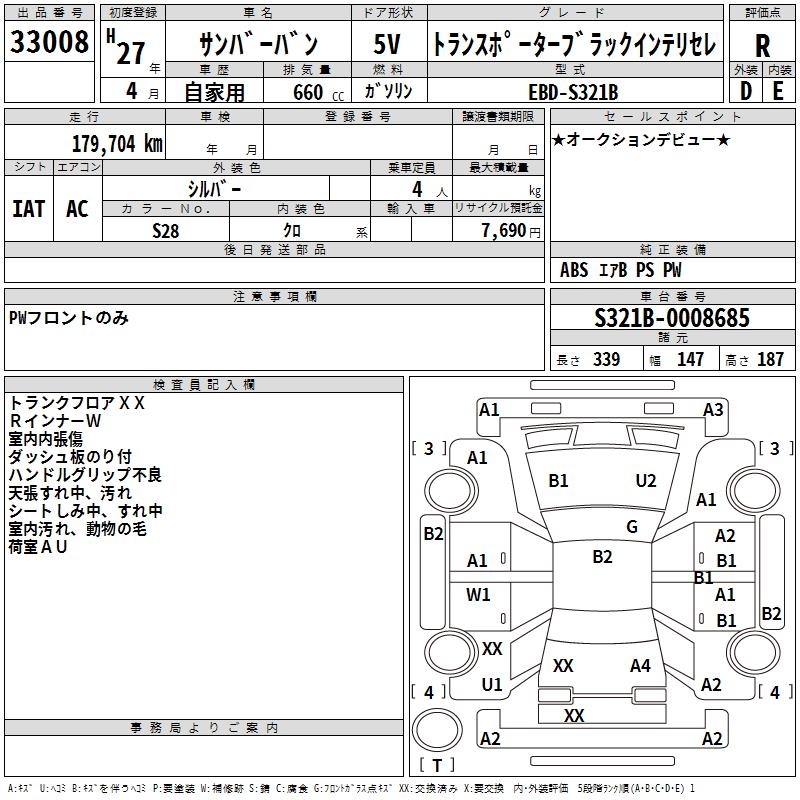
Task: Click inspector note 室内内張傷
Action: [x=45, y=439]
